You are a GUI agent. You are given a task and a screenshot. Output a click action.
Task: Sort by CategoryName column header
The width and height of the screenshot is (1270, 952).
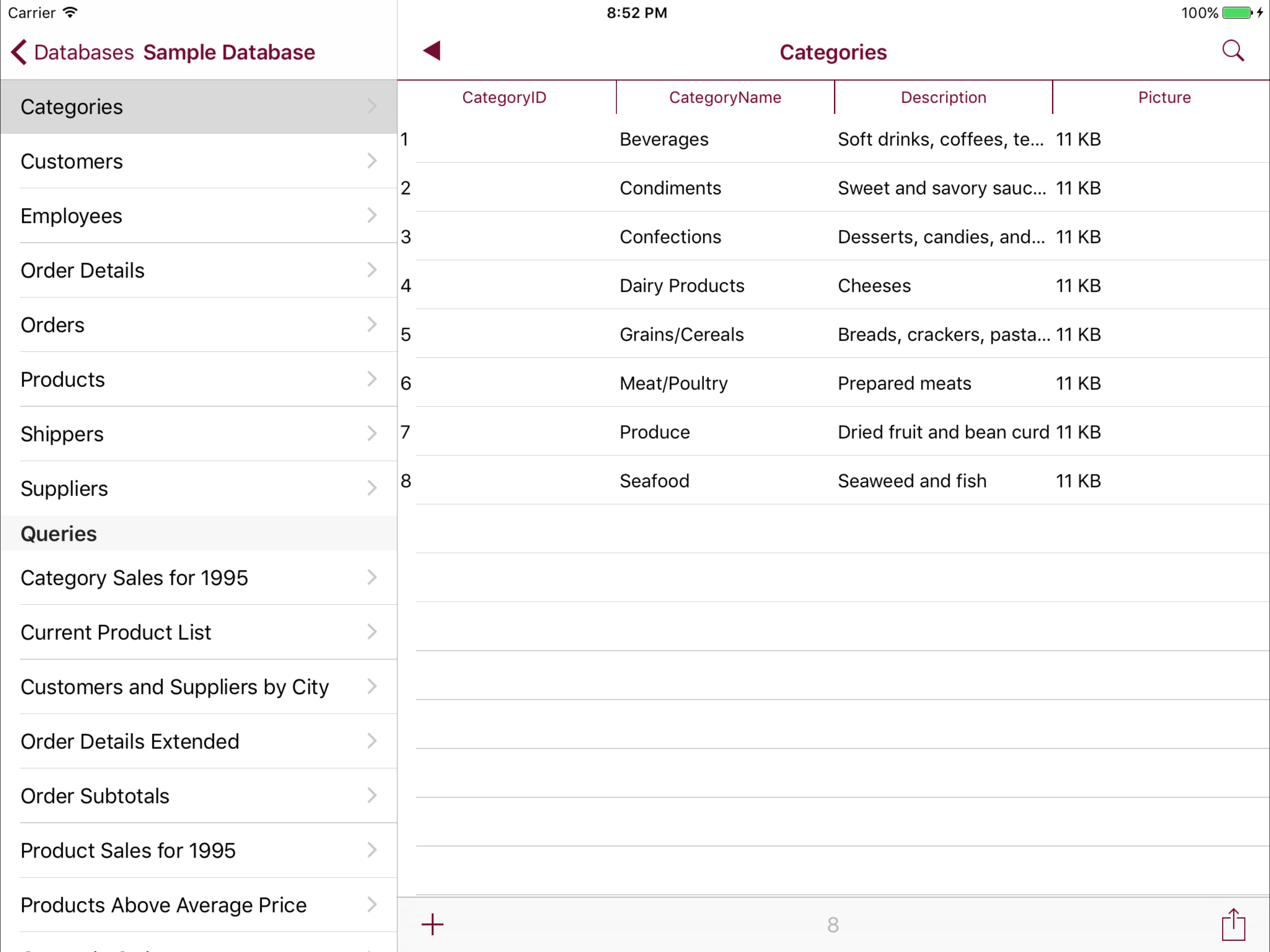(x=725, y=98)
